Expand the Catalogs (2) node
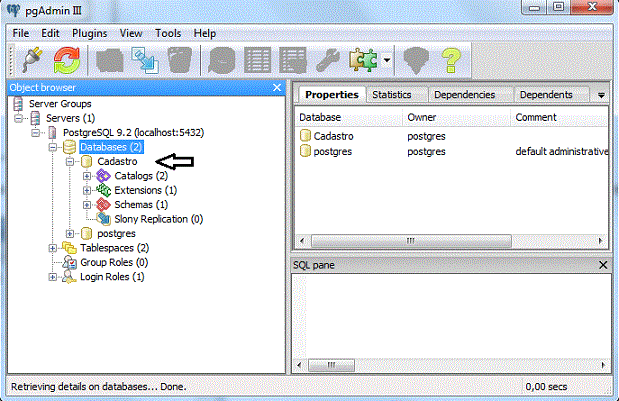This screenshot has width=619, height=401. [x=87, y=176]
